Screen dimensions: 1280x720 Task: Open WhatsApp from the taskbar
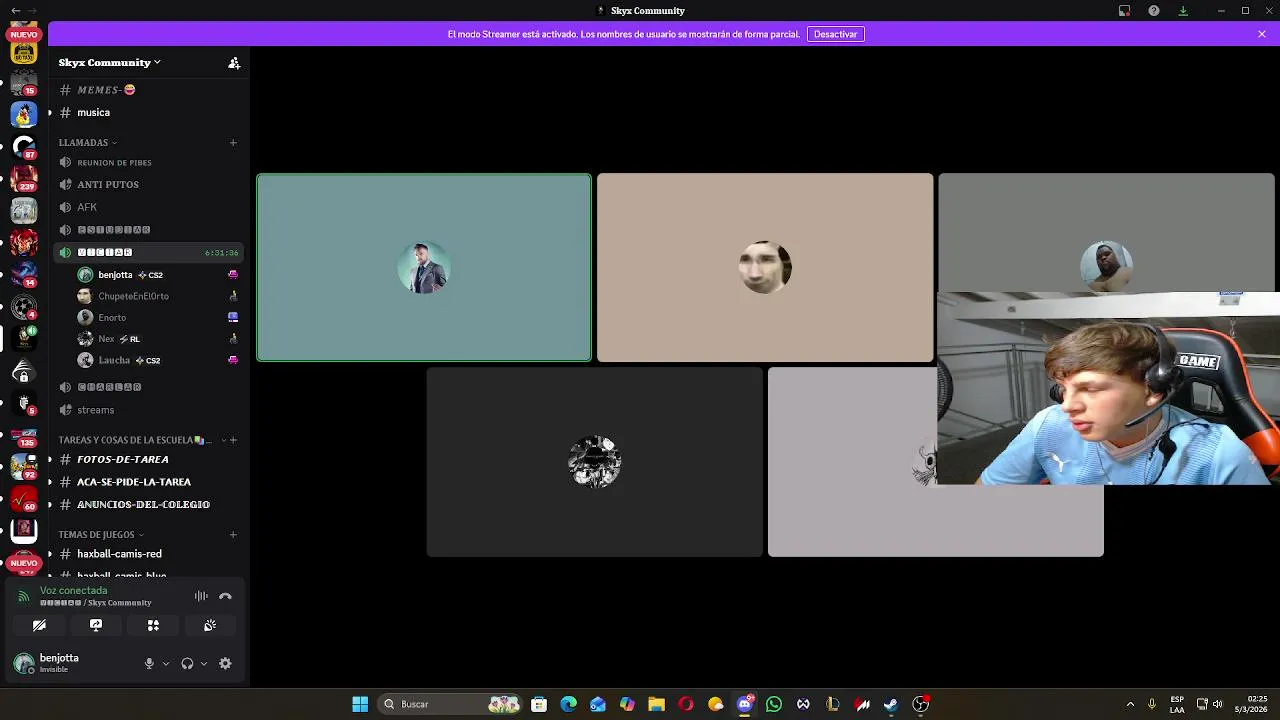(x=773, y=704)
